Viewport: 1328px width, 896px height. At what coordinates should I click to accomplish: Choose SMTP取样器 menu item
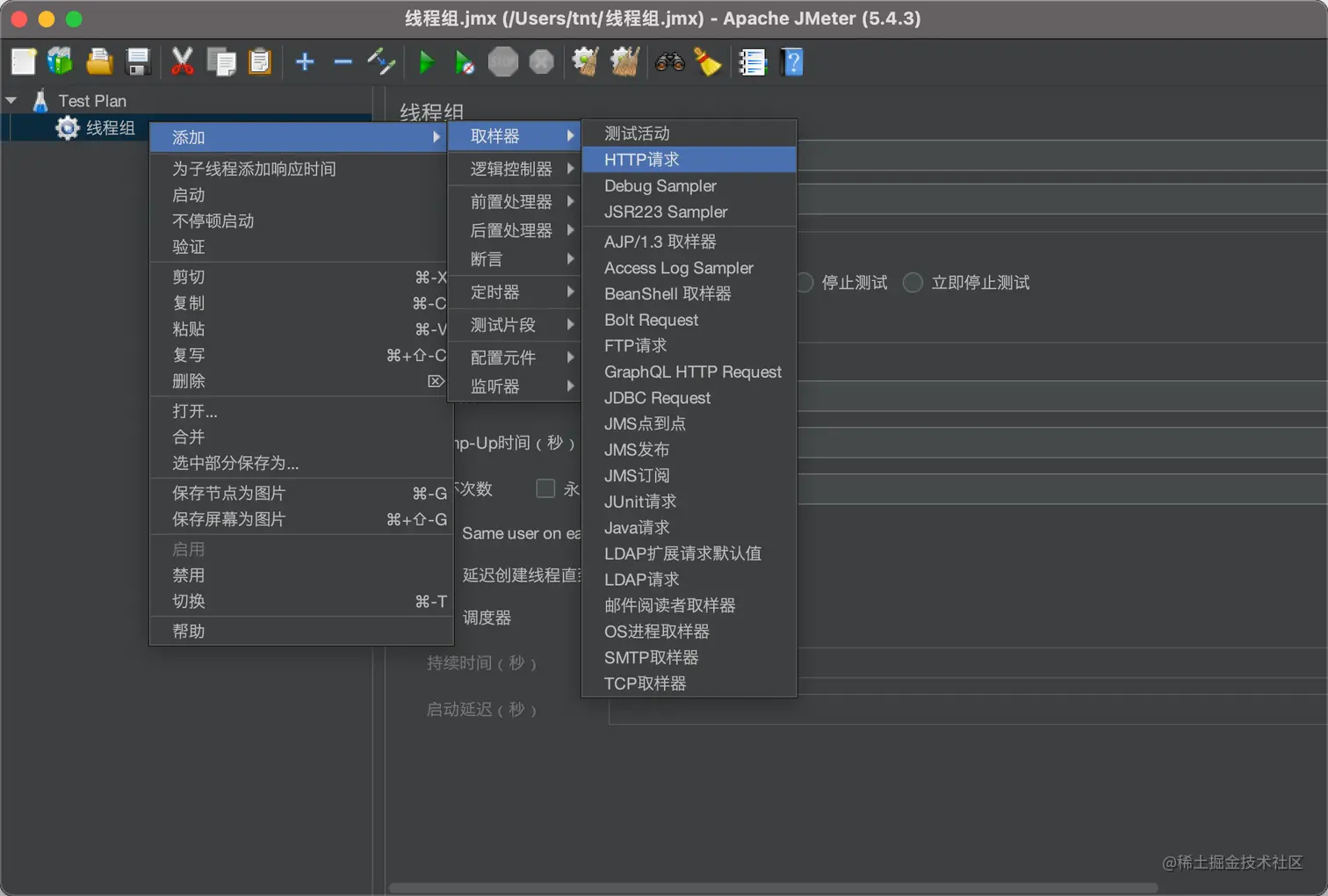[689, 658]
